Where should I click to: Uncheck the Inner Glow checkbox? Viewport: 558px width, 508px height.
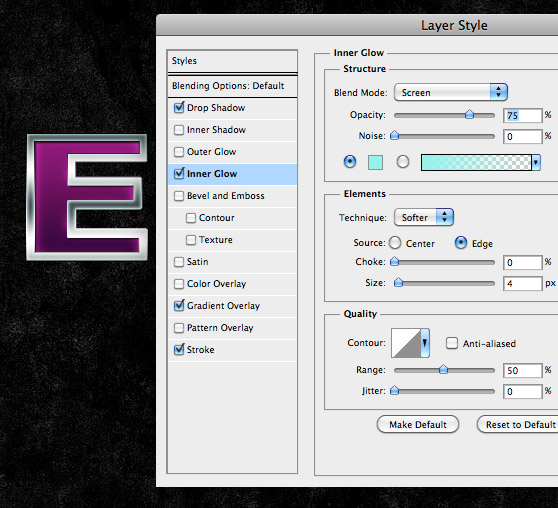179,174
